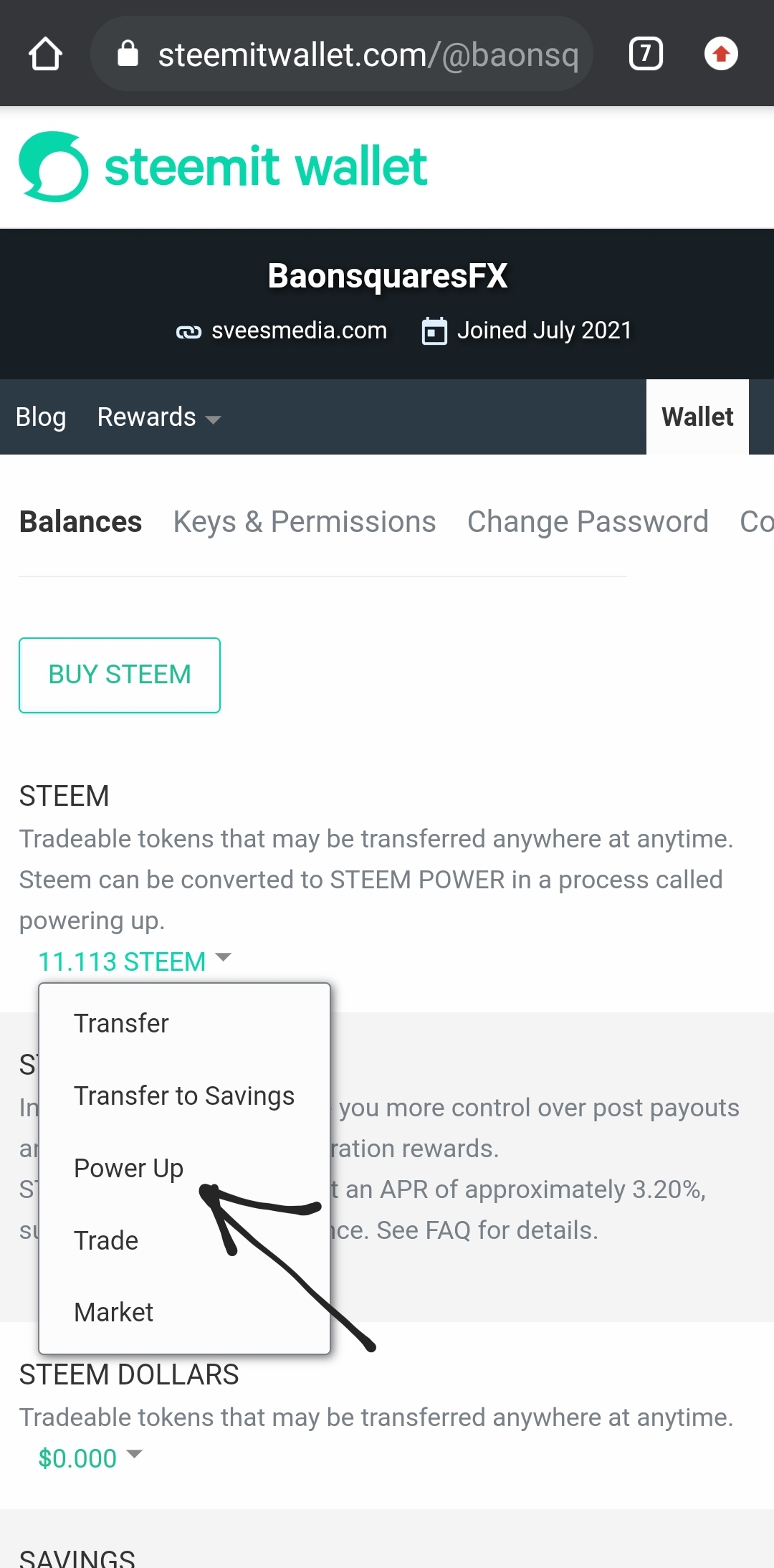Tap the browser address bar URL
Viewport: 774px width, 1568px height.
[368, 54]
